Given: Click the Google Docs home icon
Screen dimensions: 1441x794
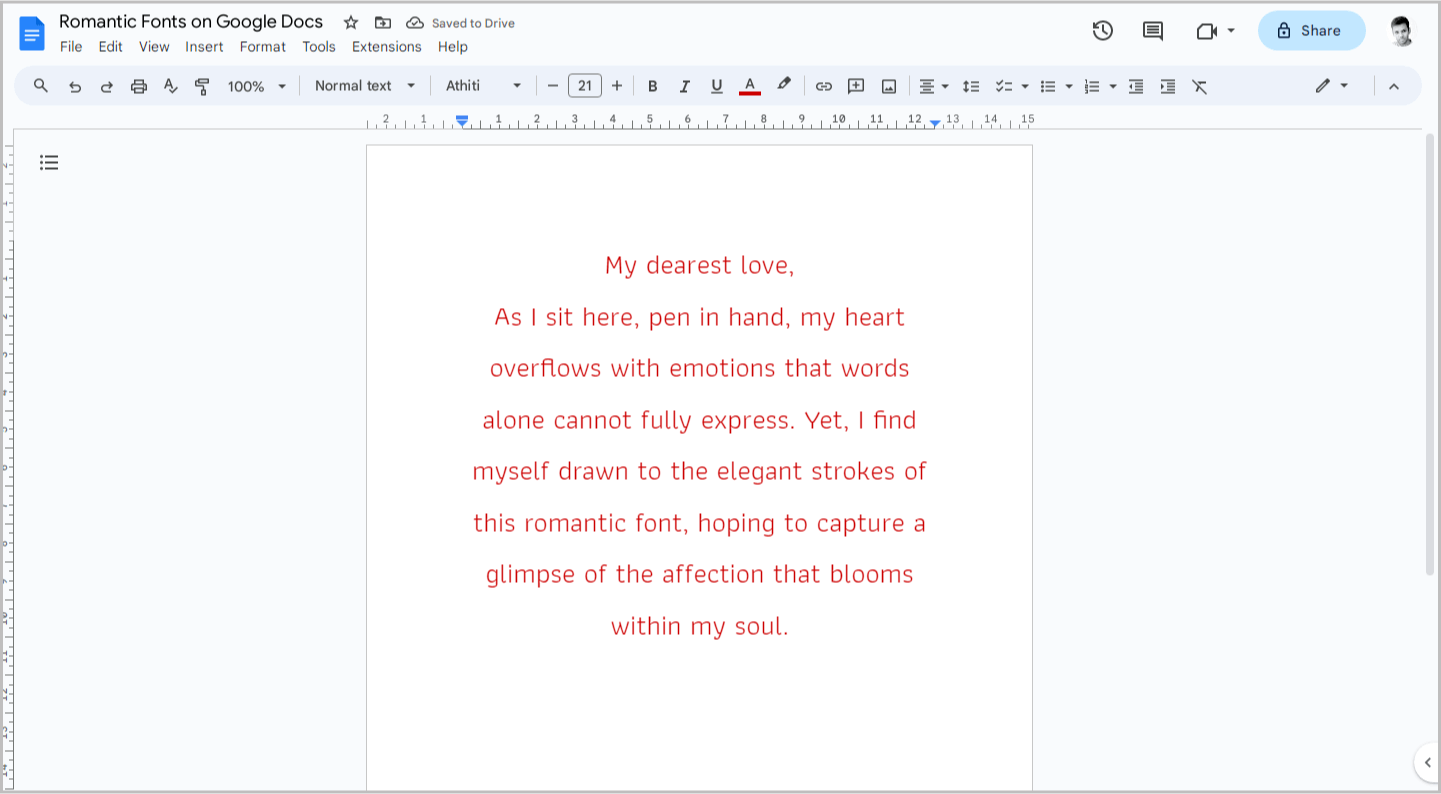Looking at the screenshot, I should point(32,33).
